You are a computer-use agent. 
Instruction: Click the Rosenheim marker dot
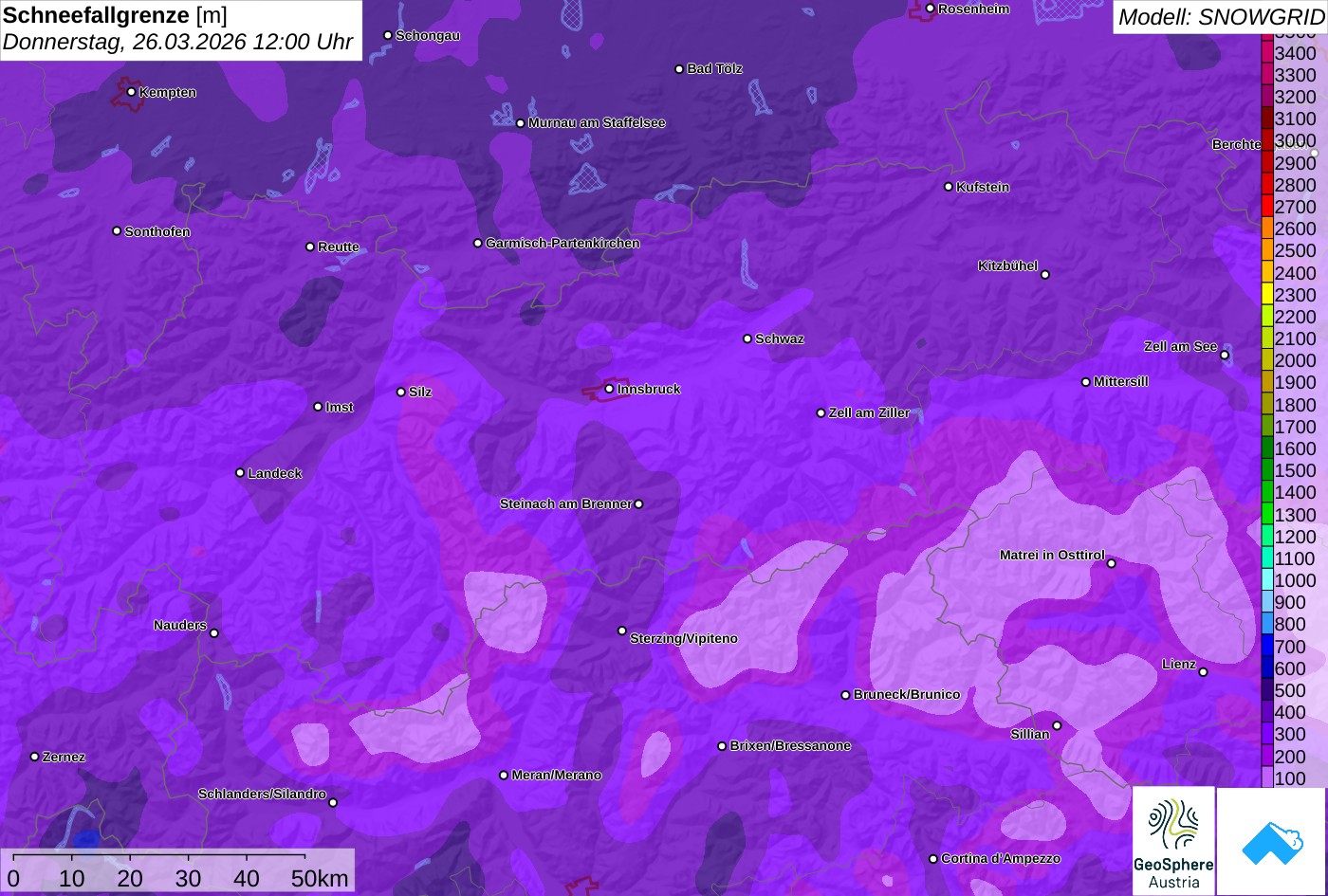tap(931, 9)
